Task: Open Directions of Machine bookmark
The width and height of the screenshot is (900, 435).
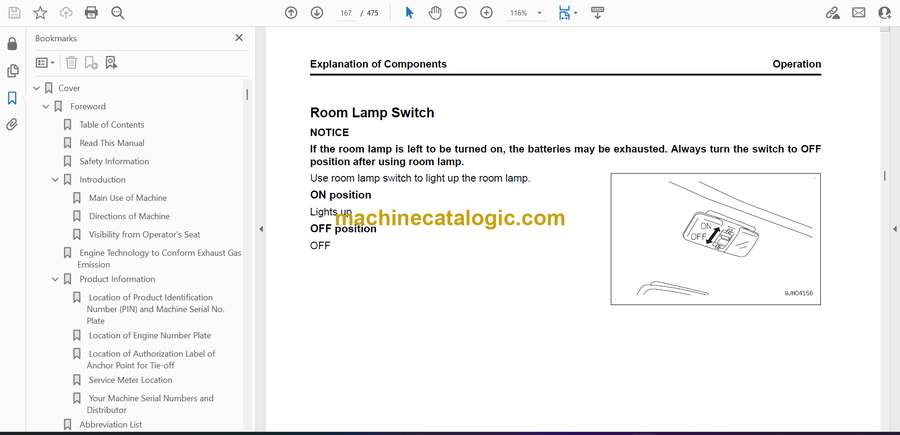Action: tap(129, 216)
